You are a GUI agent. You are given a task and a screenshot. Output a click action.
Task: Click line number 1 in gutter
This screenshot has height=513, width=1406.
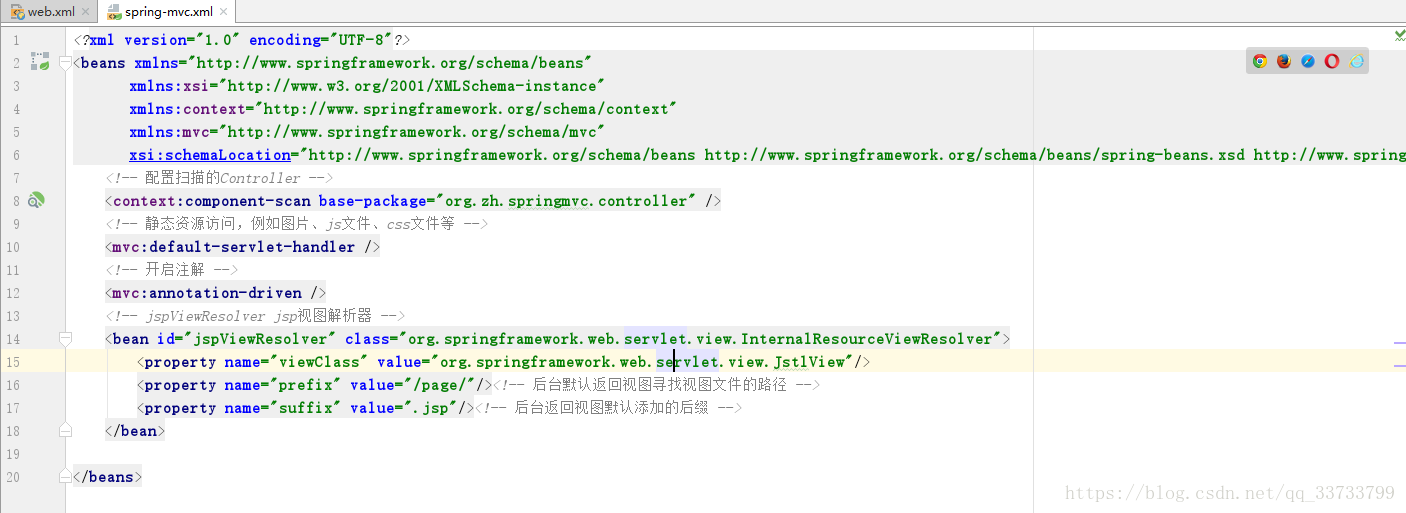[15, 40]
